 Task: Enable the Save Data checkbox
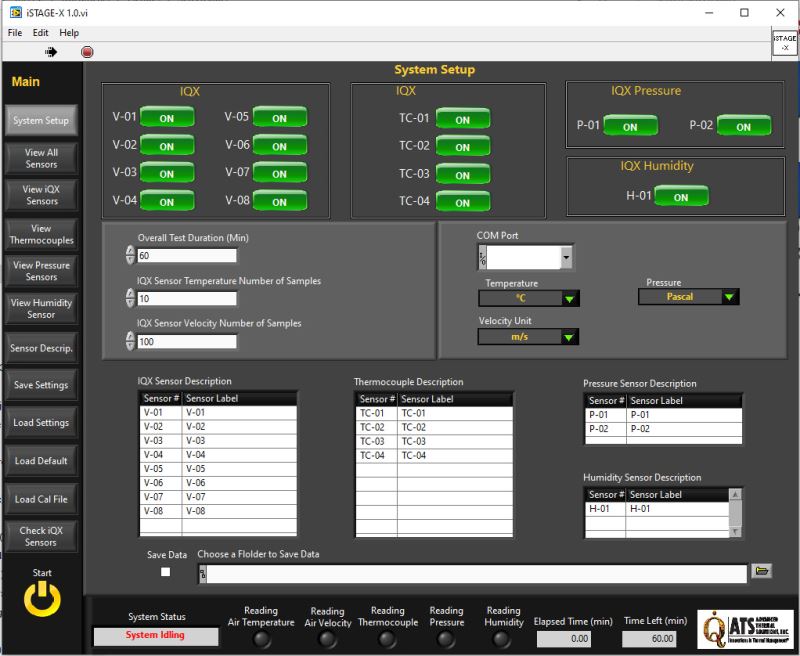click(x=165, y=572)
